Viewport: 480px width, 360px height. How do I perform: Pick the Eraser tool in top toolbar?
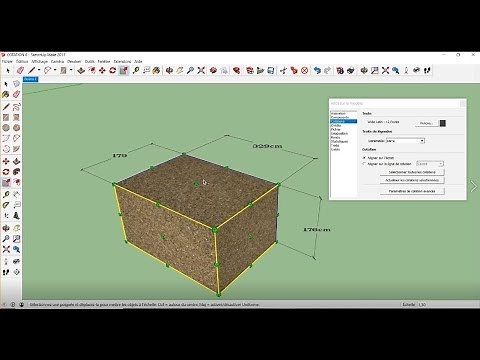(x=20, y=70)
